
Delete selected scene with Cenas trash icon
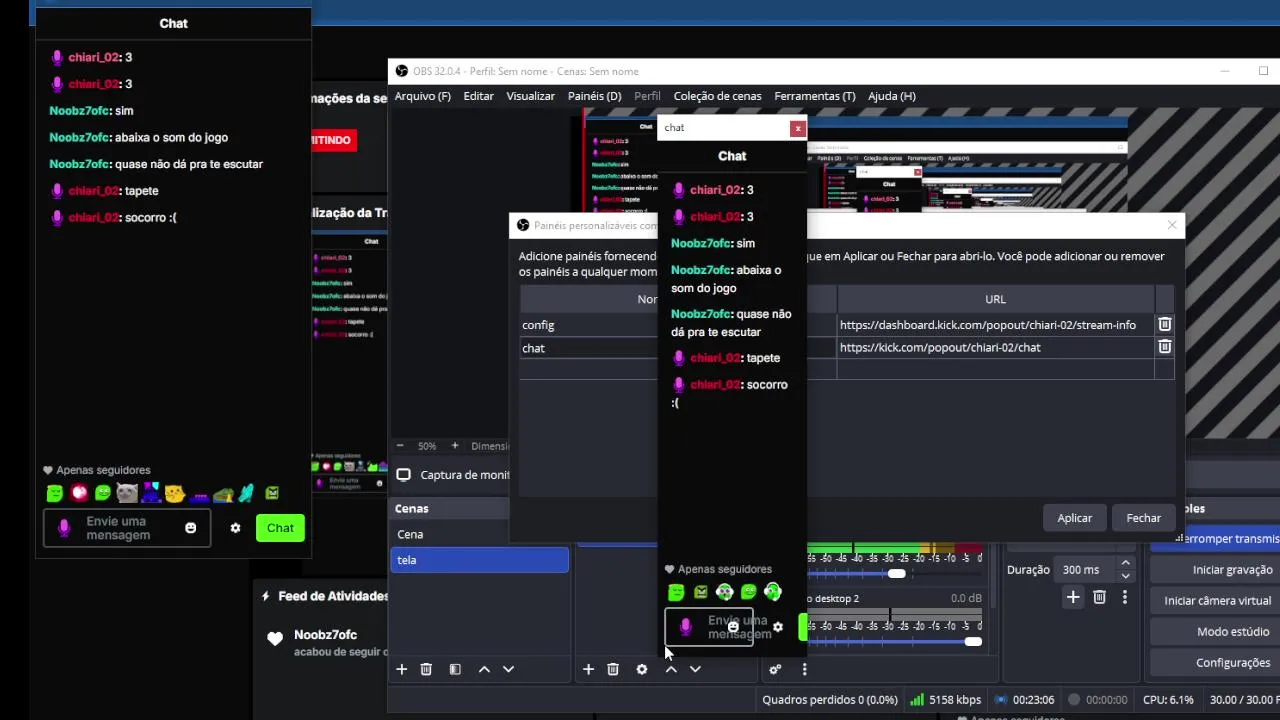(x=426, y=669)
